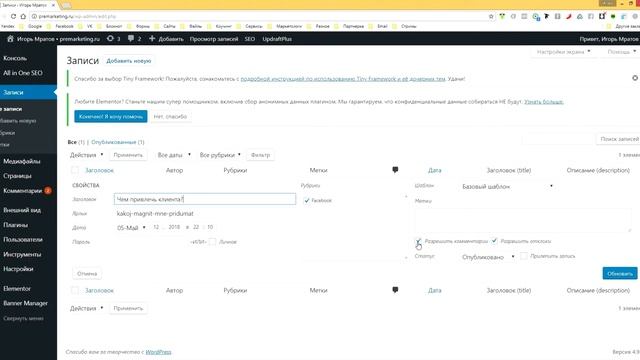Bookmark this page with the star icon

coord(491,16)
